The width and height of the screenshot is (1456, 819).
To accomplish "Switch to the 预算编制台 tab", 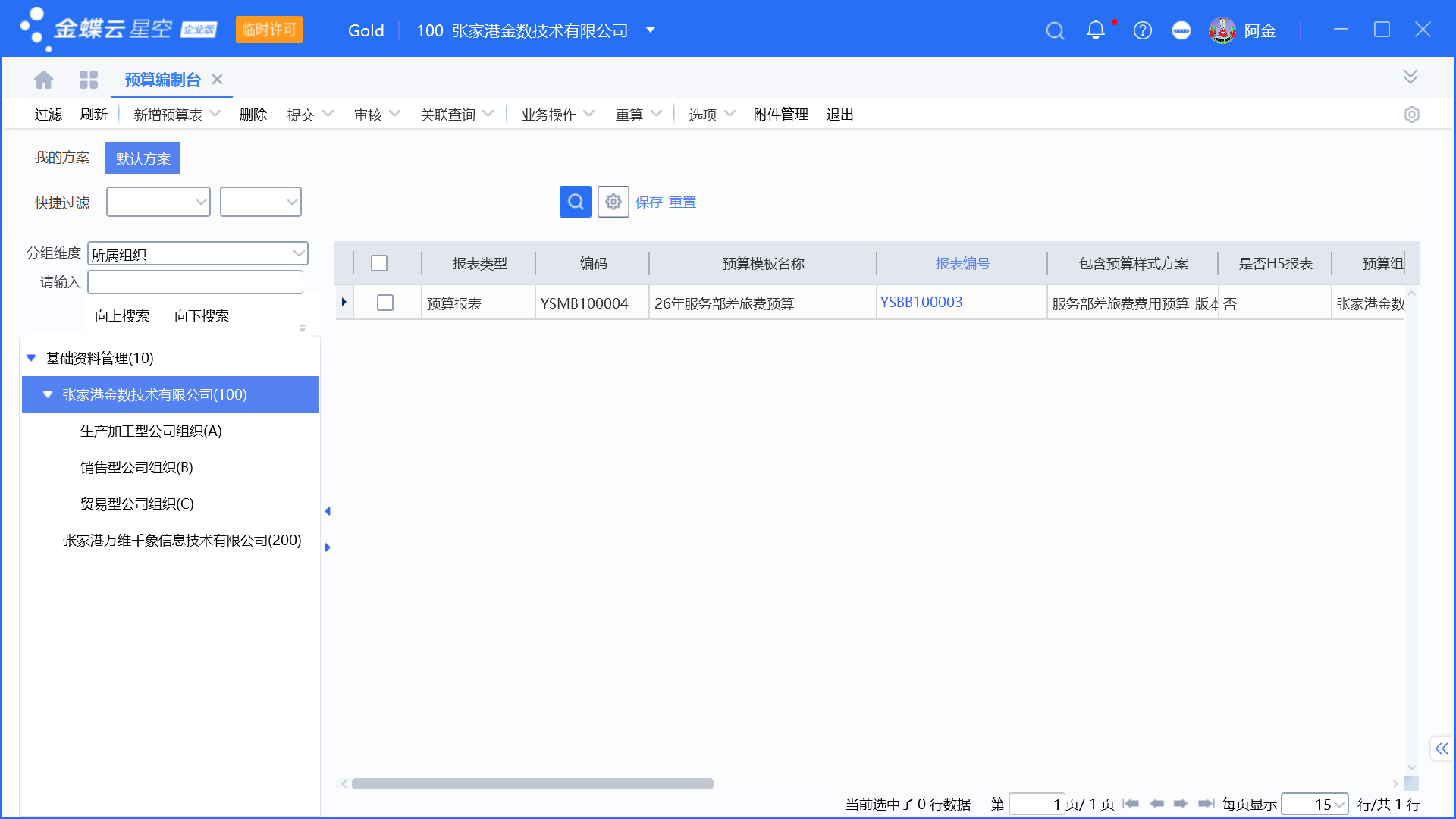I will click(163, 80).
